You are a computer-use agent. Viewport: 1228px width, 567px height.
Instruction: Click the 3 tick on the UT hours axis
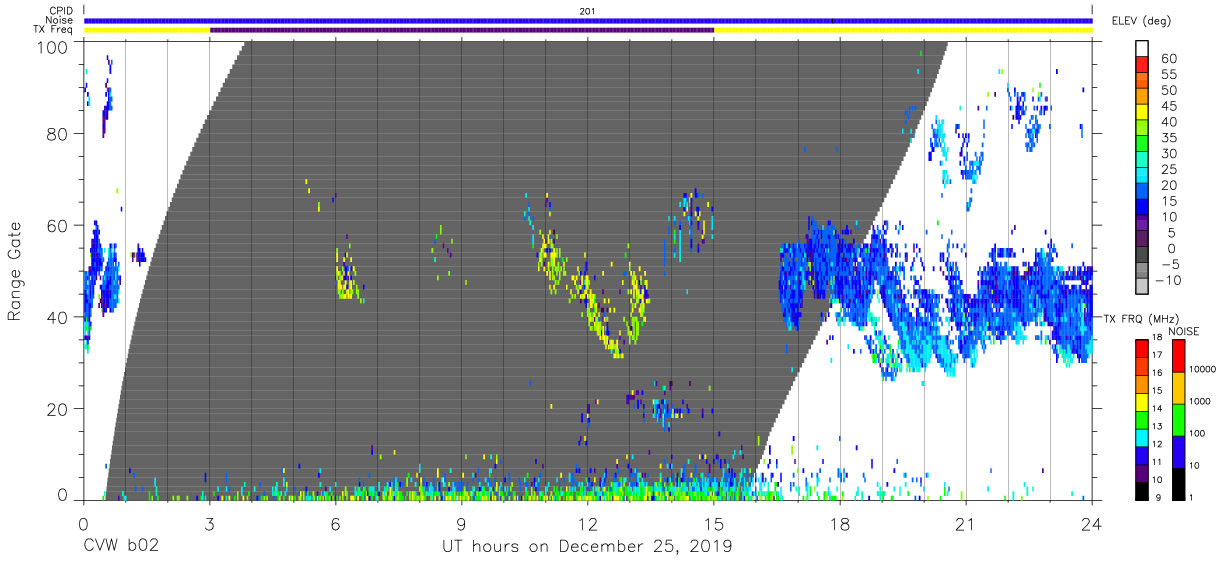[209, 523]
